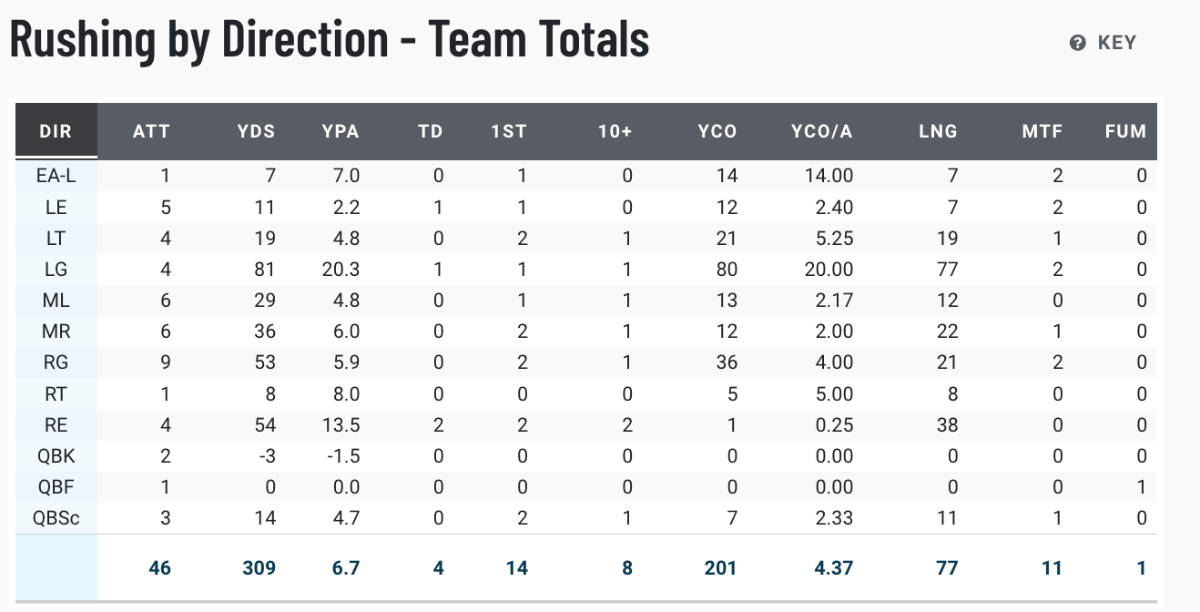Viewport: 1200px width, 612px height.
Task: Sort by YCO column header
Action: tap(717, 131)
